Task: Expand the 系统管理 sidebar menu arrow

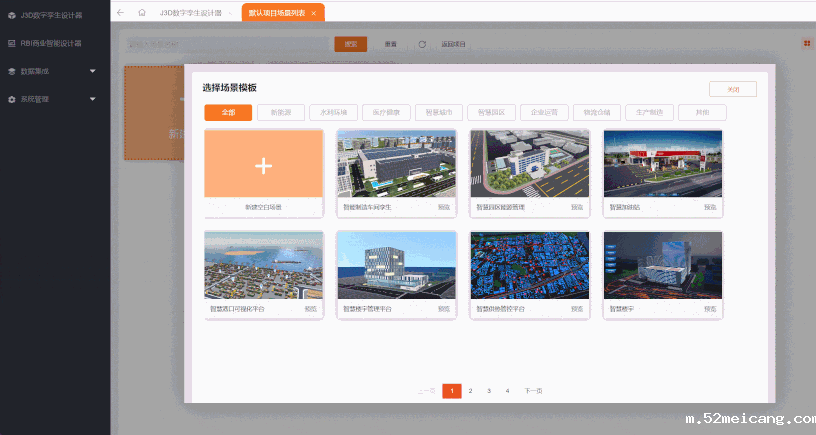Action: point(92,99)
